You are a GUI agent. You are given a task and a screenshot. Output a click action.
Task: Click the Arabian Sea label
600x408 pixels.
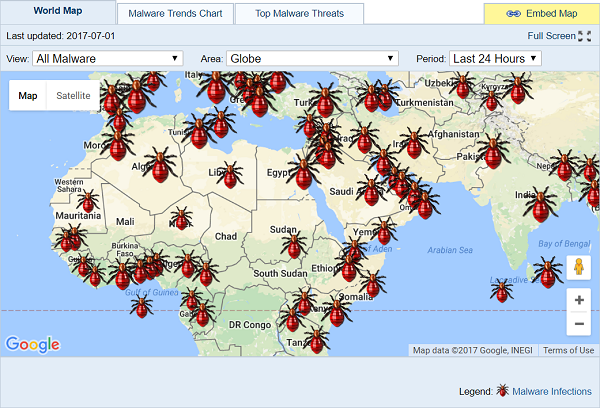point(450,250)
